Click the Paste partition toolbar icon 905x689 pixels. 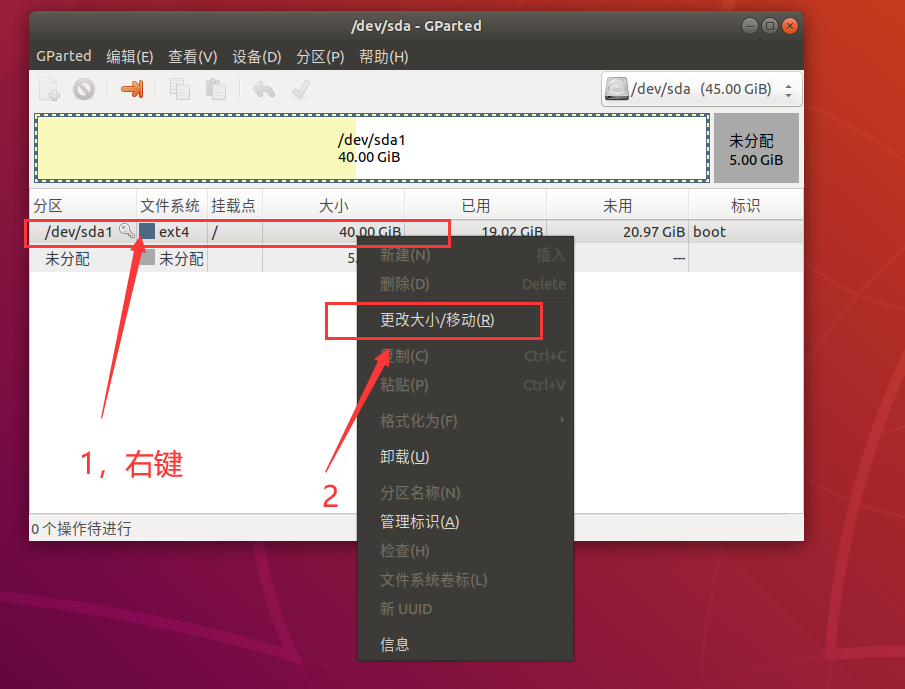tap(215, 89)
